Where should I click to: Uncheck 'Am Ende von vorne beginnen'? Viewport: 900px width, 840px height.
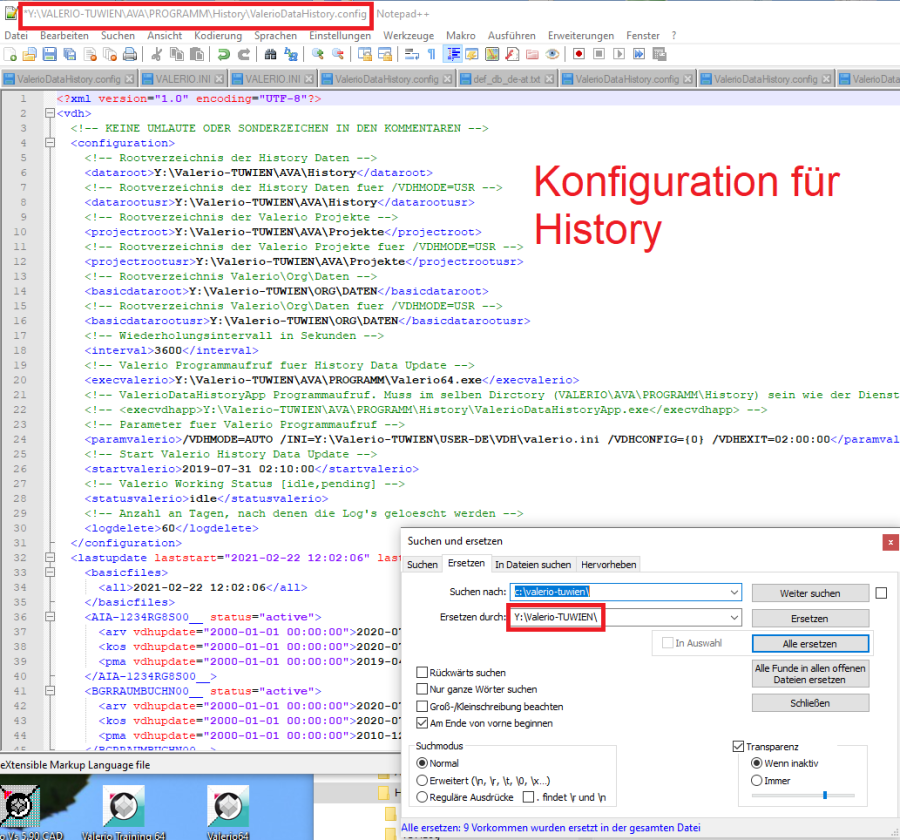click(x=422, y=723)
